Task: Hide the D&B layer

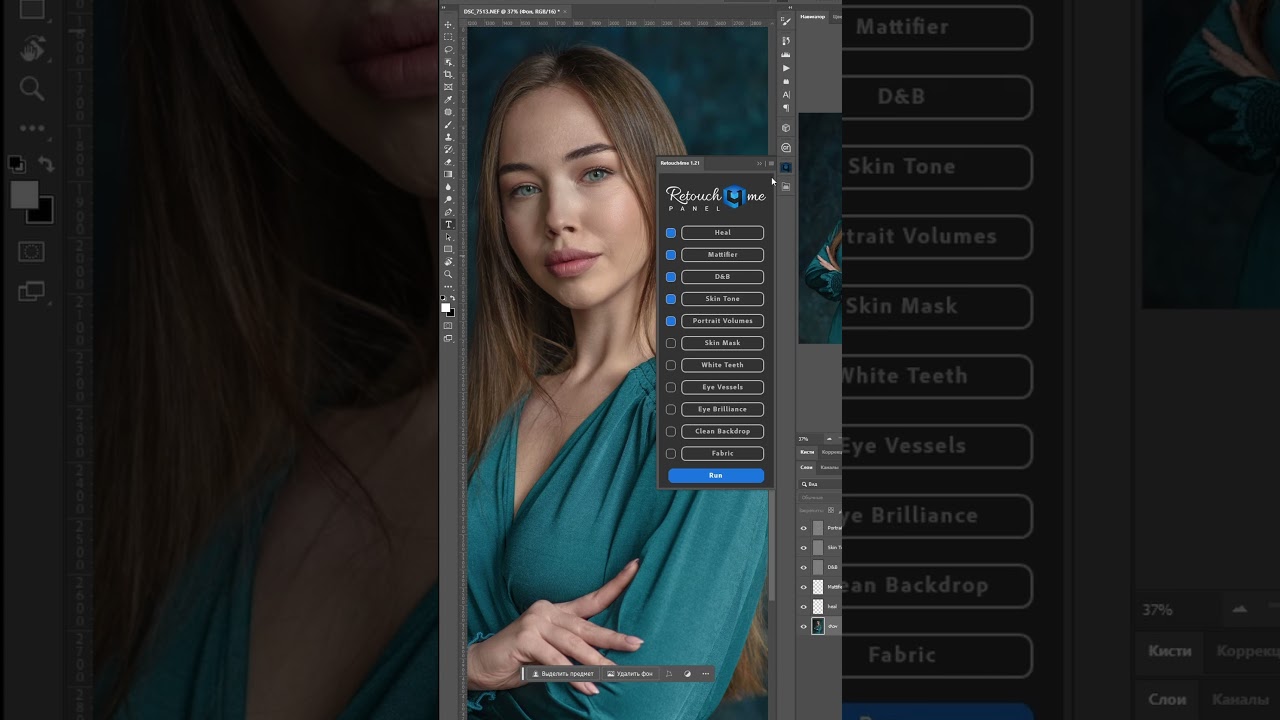Action: point(803,567)
